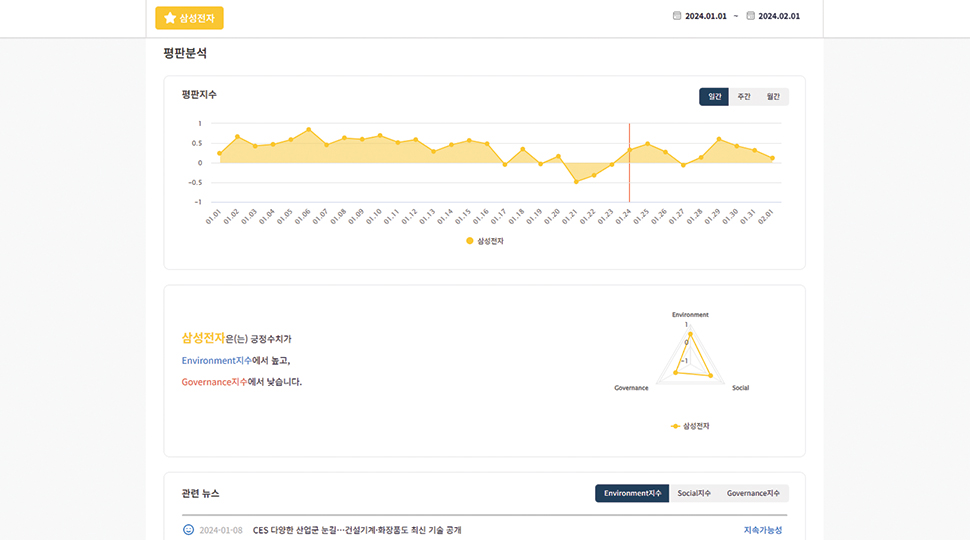Click the red Governance지수 text link
Screen dimensions: 970x540
click(214, 382)
